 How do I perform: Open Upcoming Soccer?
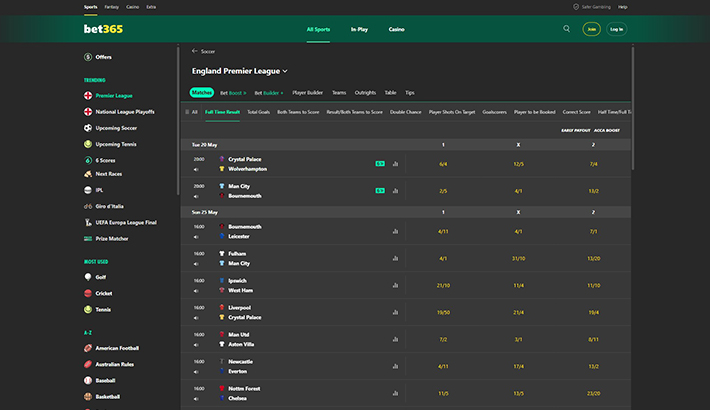(x=110, y=128)
